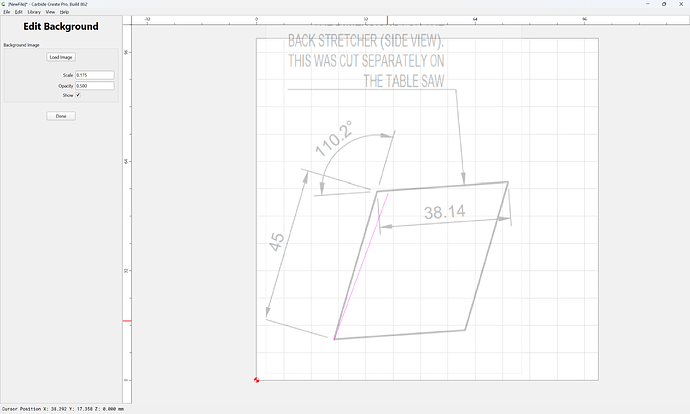Click the 64 mark on horizontal ruler
The width and height of the screenshot is (690, 414).
tap(475, 19)
